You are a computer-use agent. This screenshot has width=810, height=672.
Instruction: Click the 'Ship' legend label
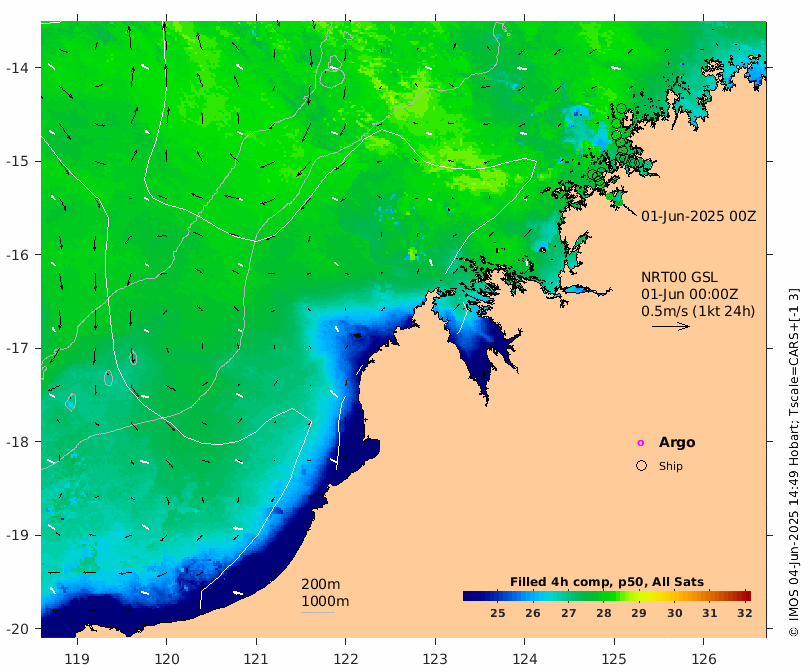pos(671,466)
